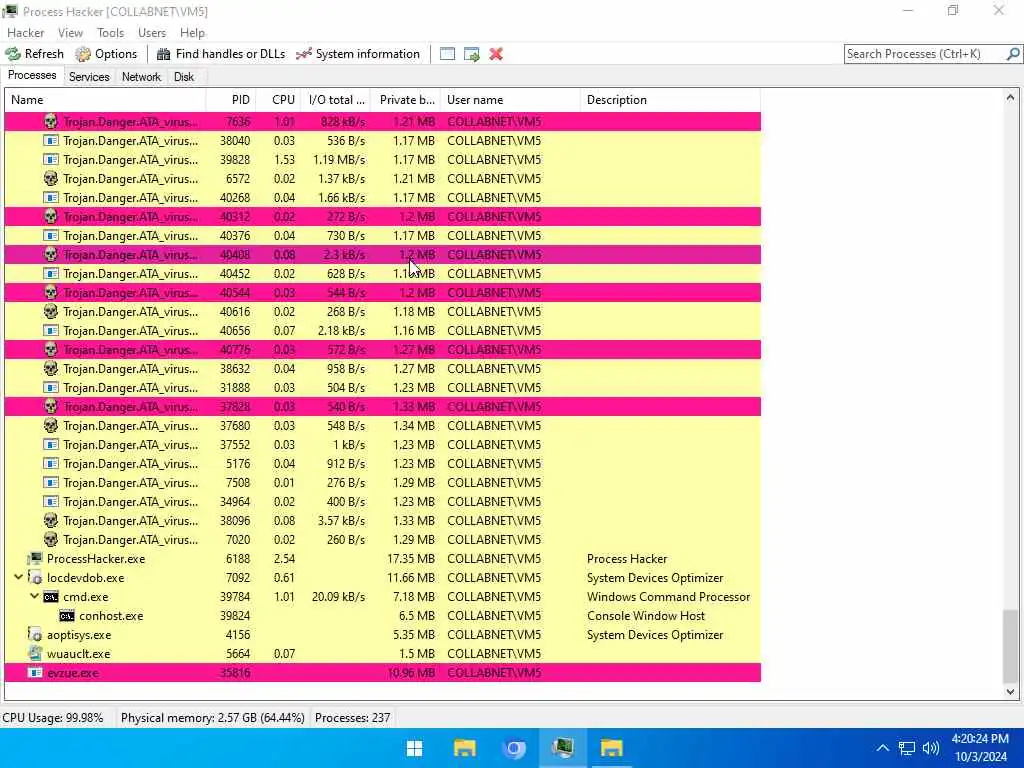Click the CPU Usage status entry
The image size is (1024, 768).
click(x=53, y=718)
